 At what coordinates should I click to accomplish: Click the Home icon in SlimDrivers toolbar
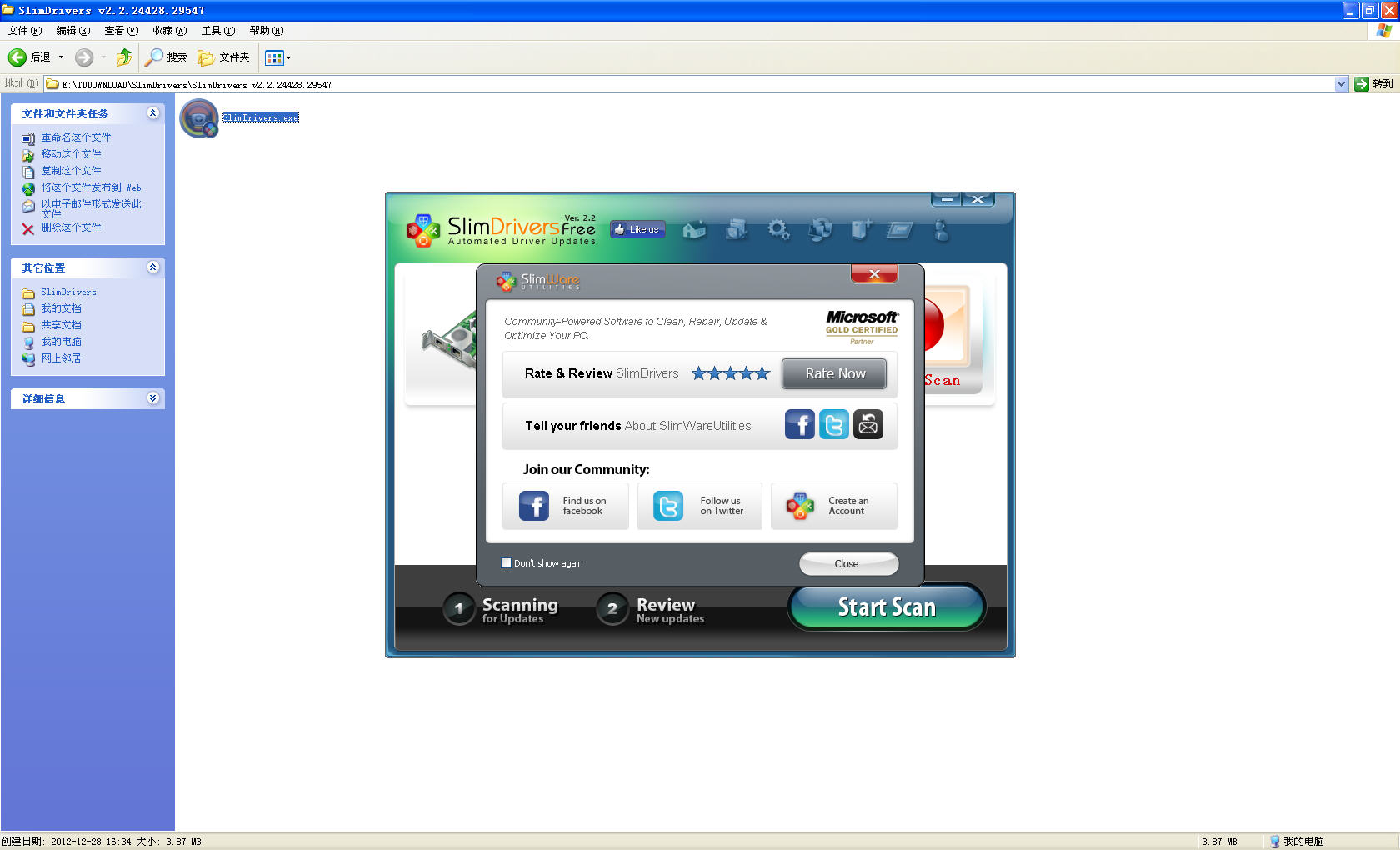click(x=694, y=229)
